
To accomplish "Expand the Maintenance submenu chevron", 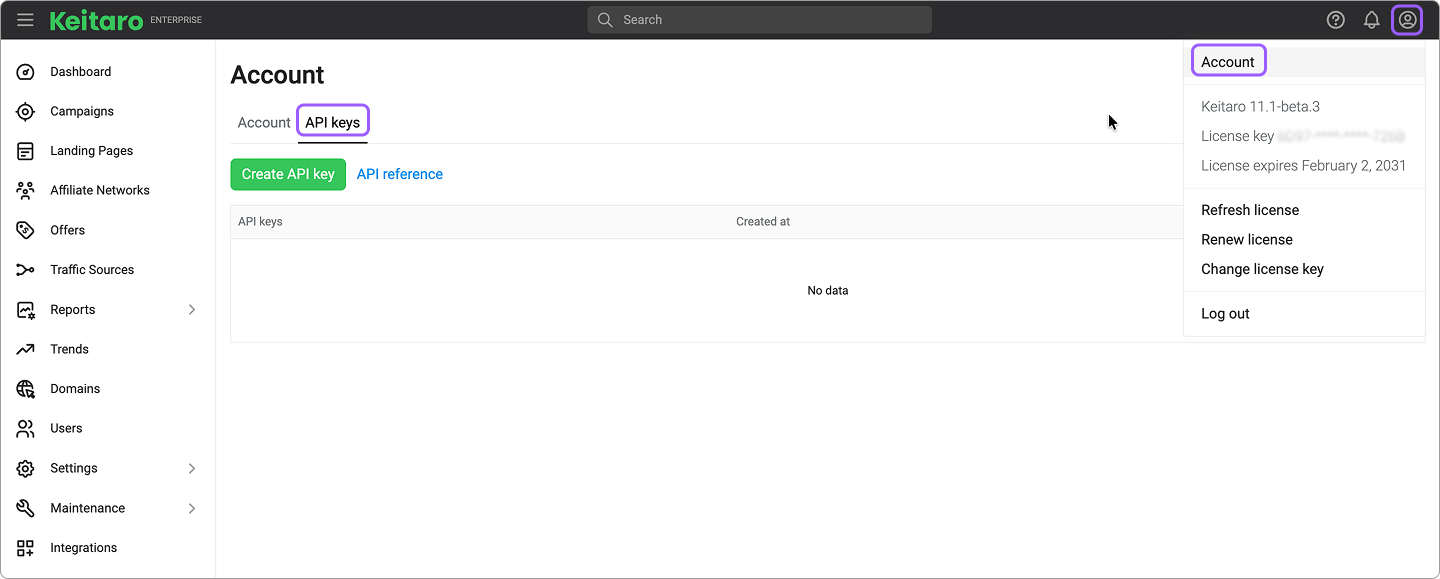I will click(192, 508).
